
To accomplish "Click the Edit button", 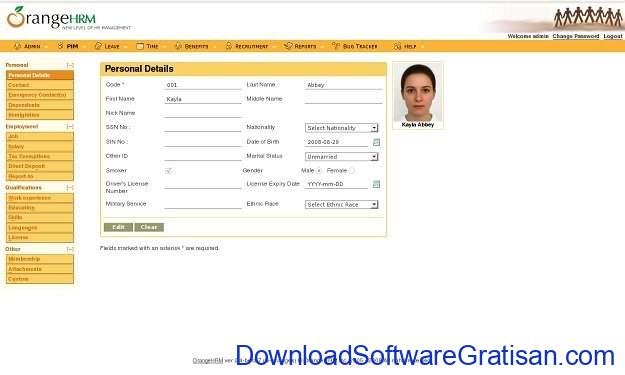I will 118,227.
